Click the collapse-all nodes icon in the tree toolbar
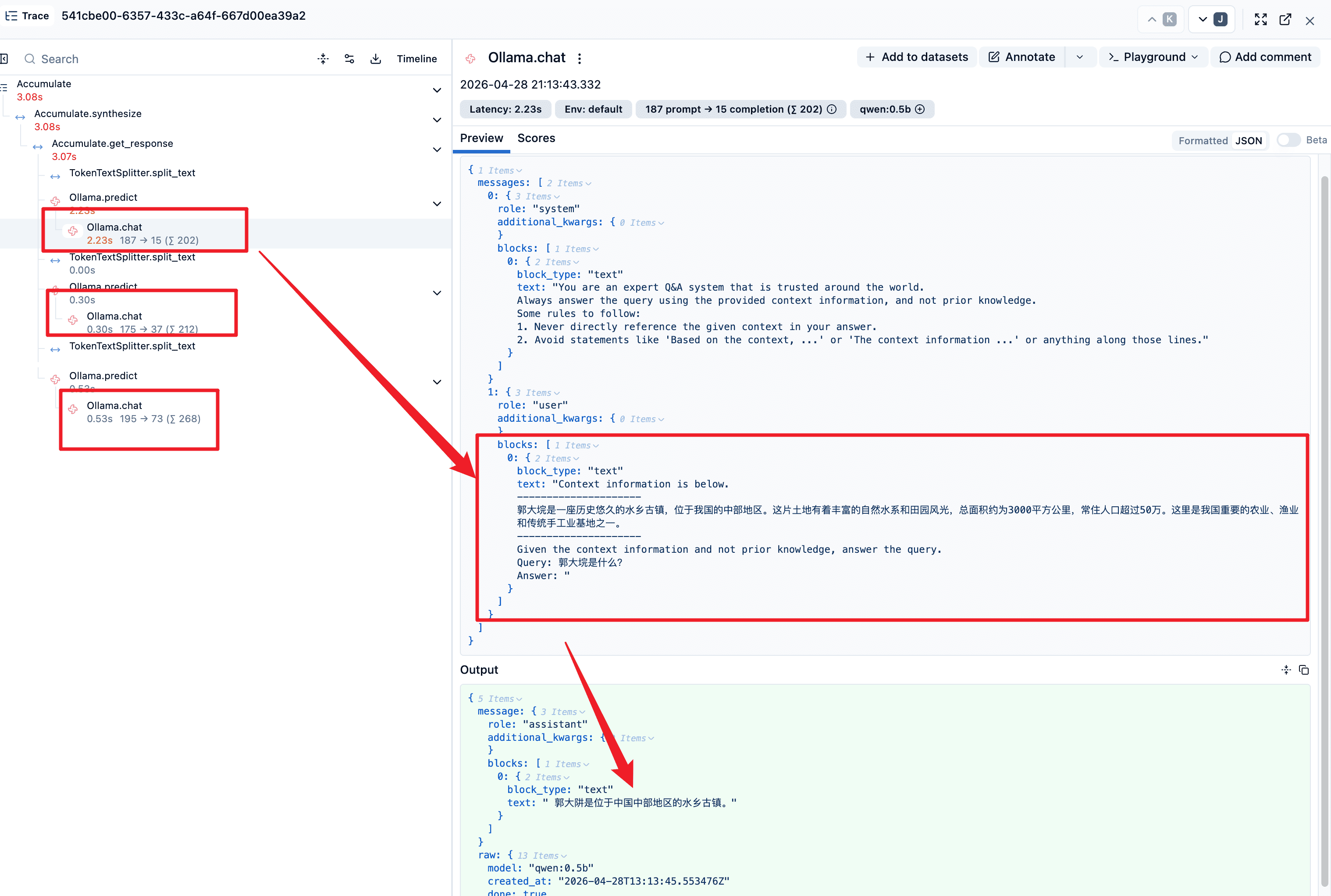 coord(323,59)
